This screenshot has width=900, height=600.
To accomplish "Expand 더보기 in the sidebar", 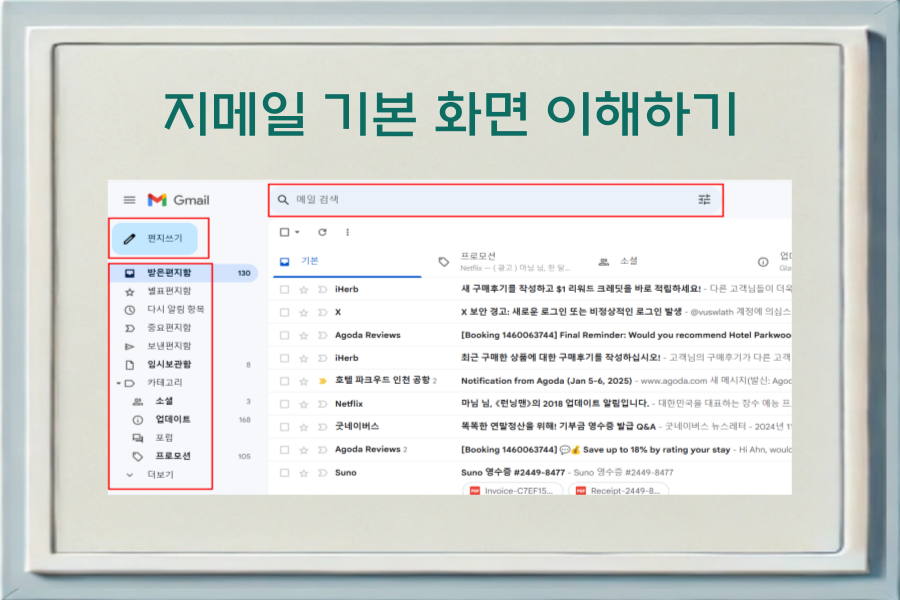I will (x=160, y=474).
